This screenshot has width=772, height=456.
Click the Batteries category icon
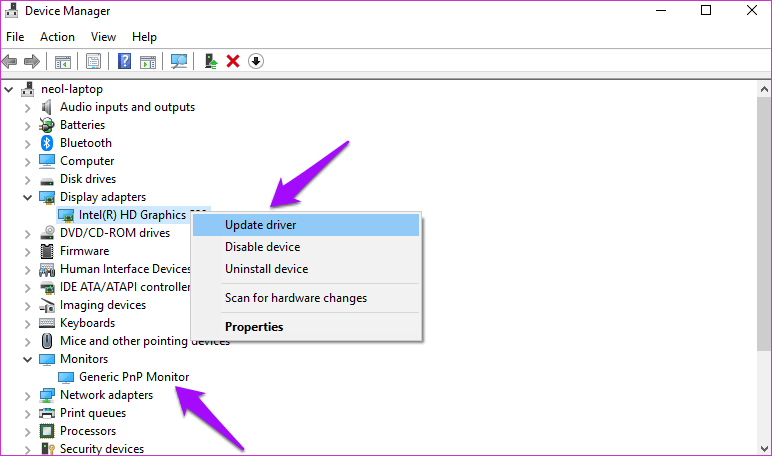[x=47, y=125]
